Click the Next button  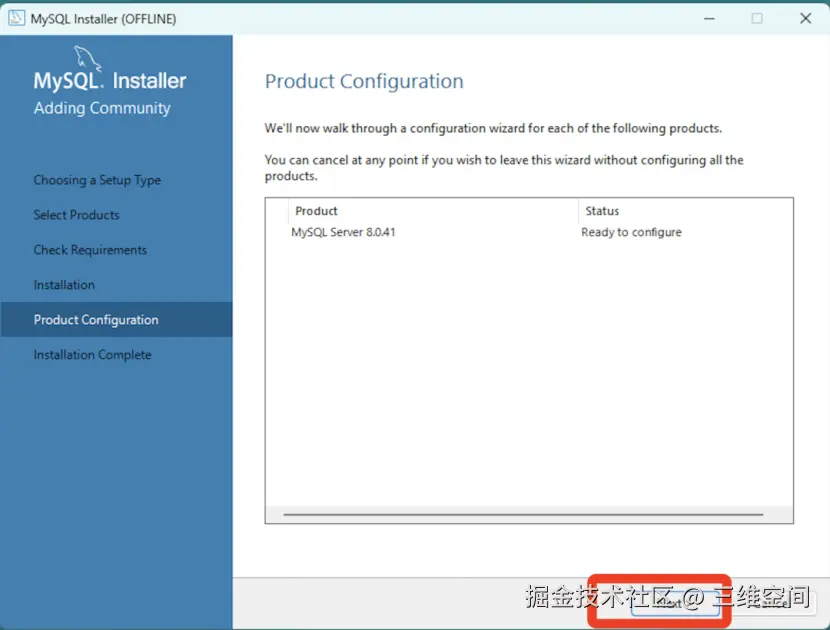coord(675,604)
